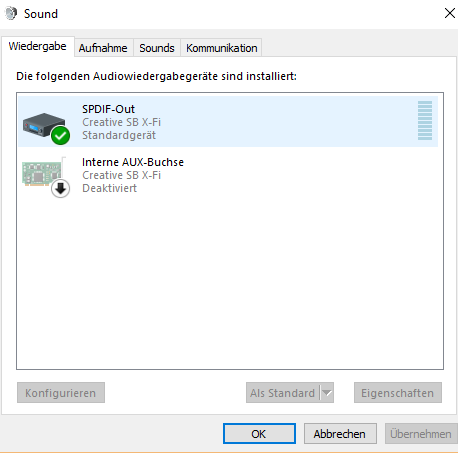This screenshot has width=458, height=453.
Task: Click Creative SB X-Fi under SPDIF-Out
Action: pyautogui.click(x=121, y=122)
